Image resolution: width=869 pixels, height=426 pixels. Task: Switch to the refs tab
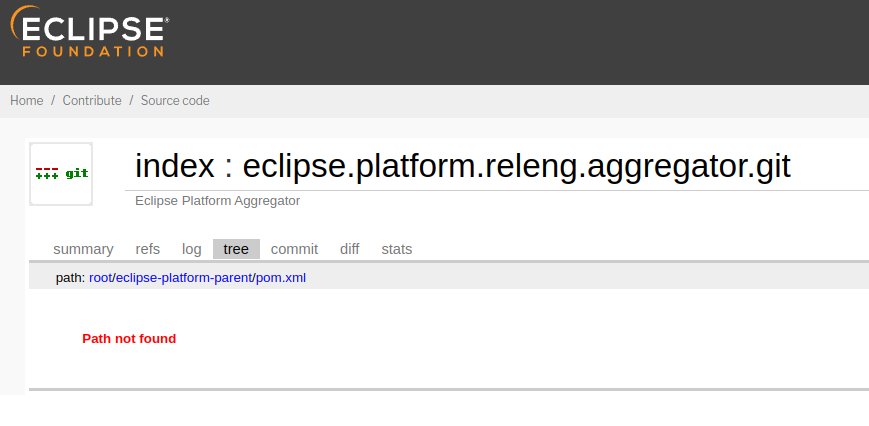point(147,249)
